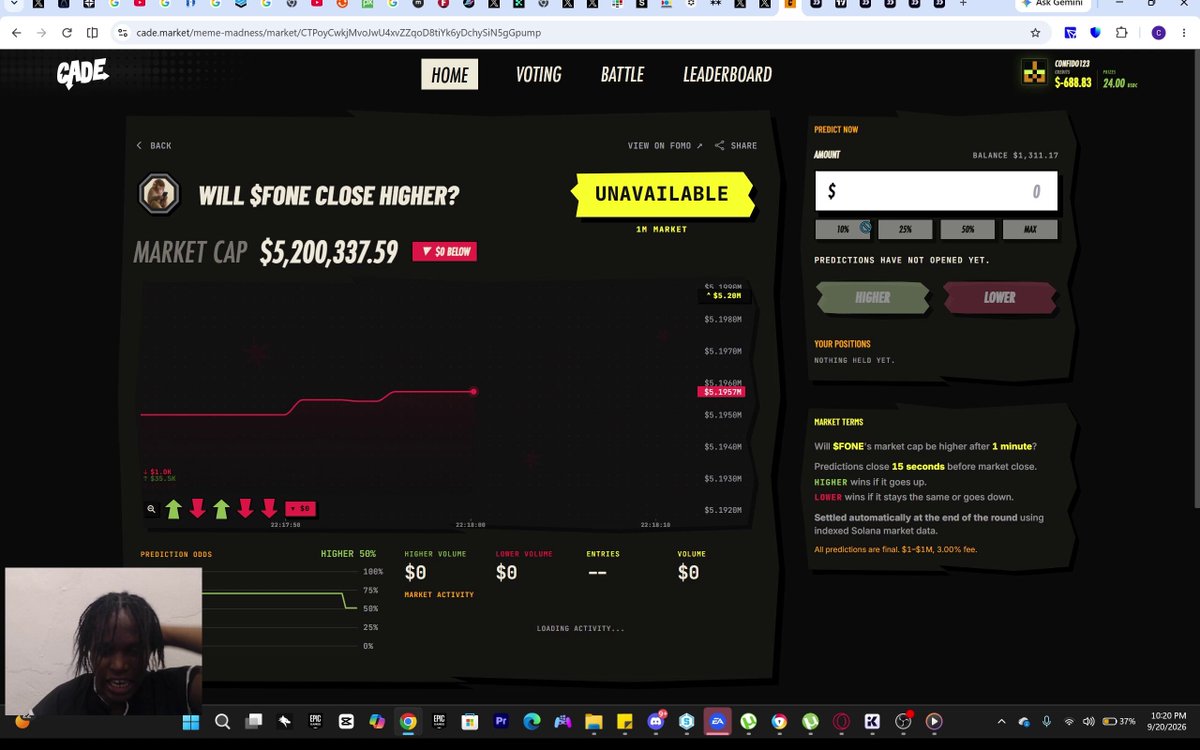The height and width of the screenshot is (750, 1200).
Task: Open the chart zoom magnifier icon
Action: pyautogui.click(x=152, y=509)
